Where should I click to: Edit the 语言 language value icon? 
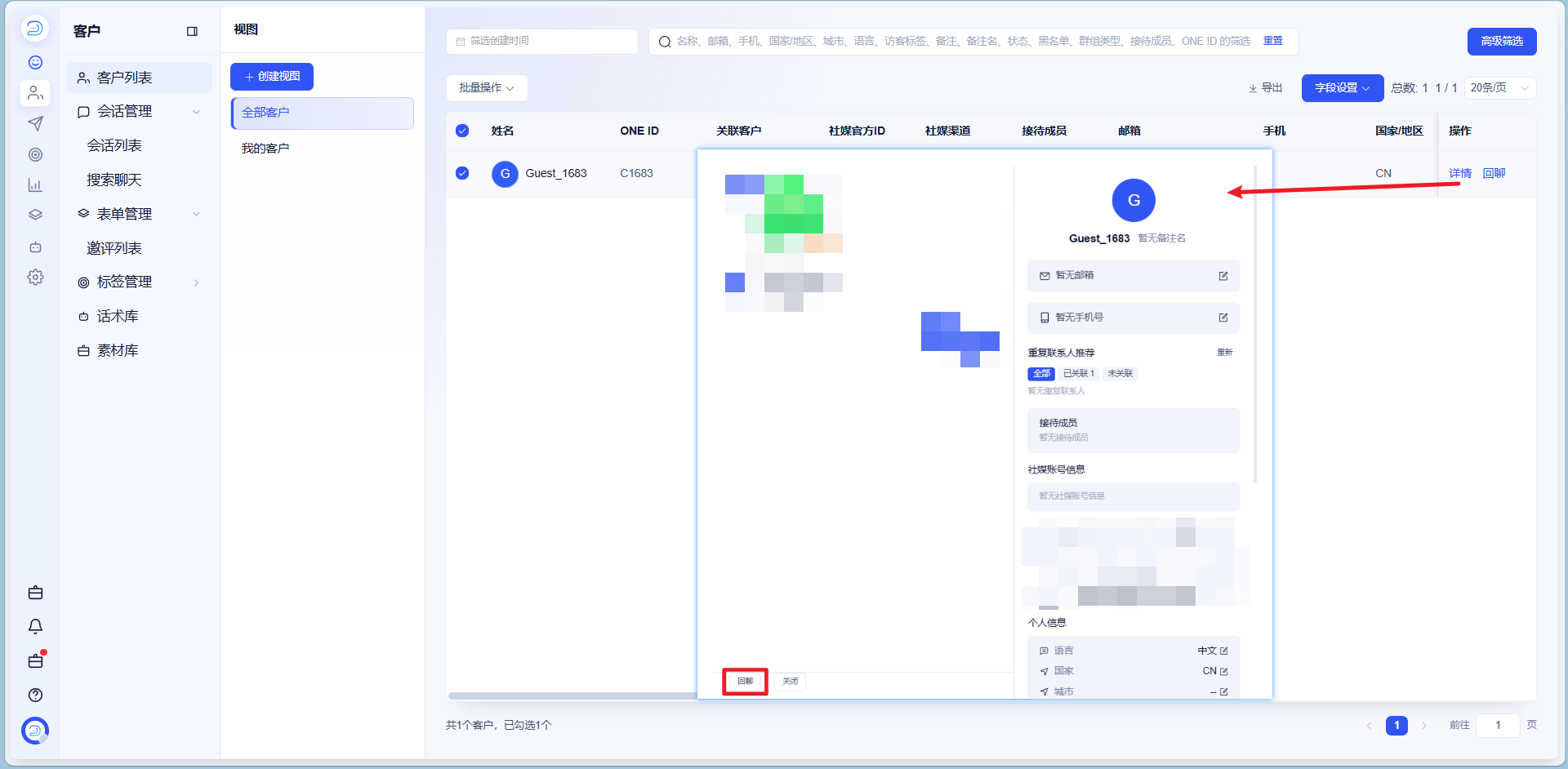1224,651
